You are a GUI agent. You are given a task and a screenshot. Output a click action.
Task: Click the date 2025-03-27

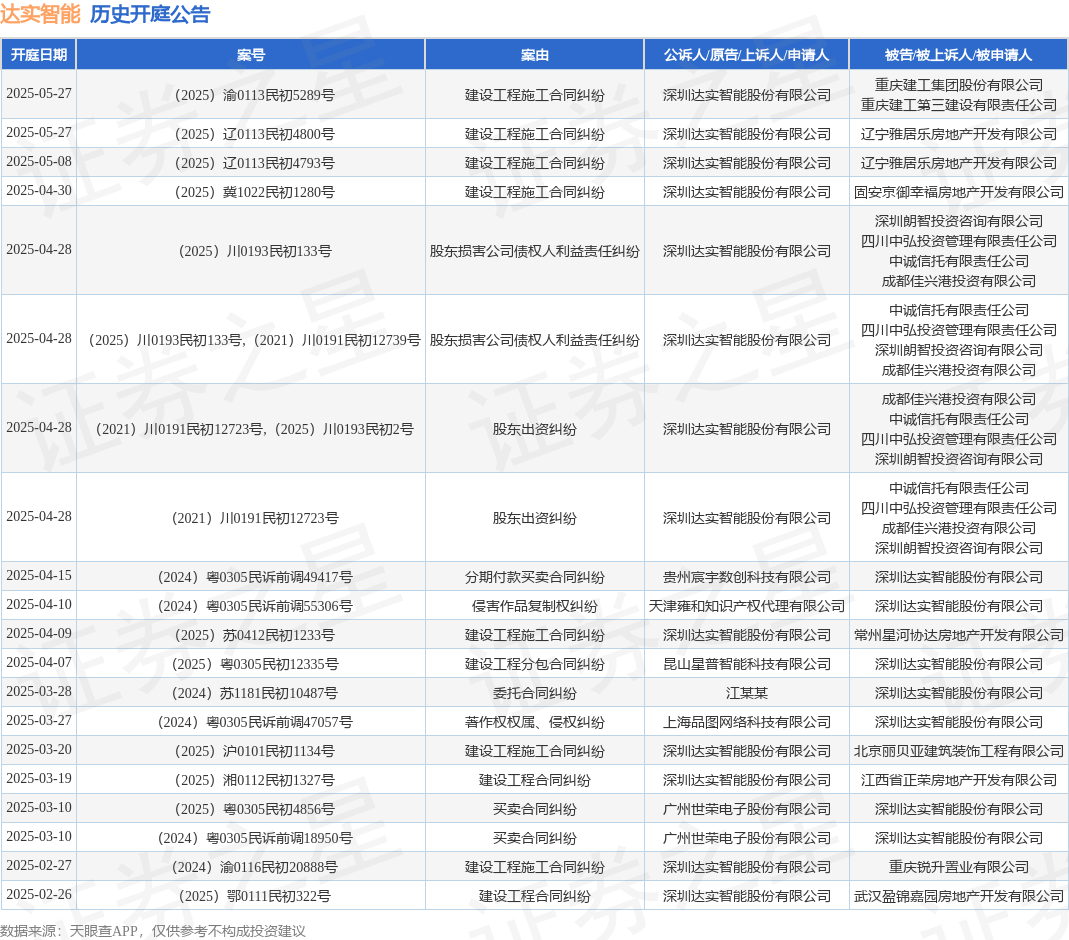coord(39,721)
